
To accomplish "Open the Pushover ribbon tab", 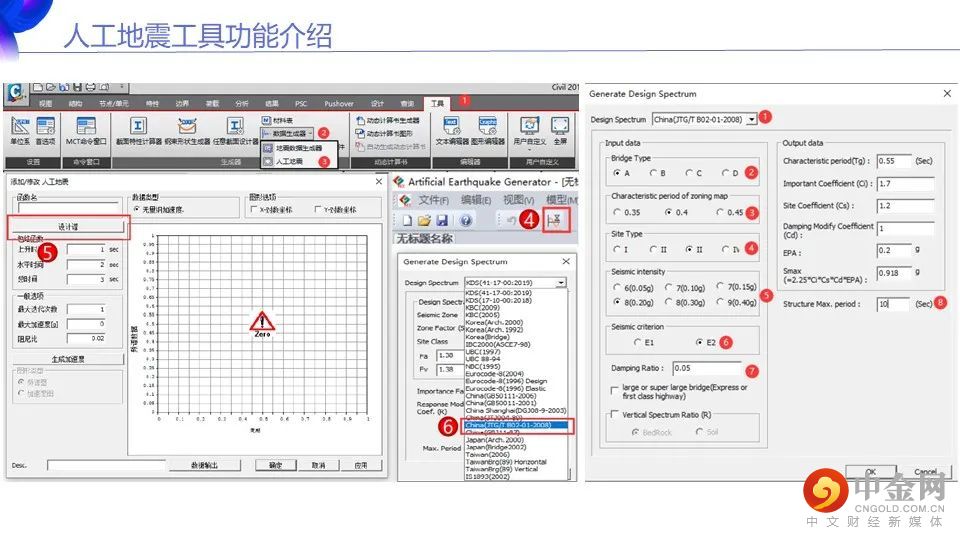I will point(339,103).
